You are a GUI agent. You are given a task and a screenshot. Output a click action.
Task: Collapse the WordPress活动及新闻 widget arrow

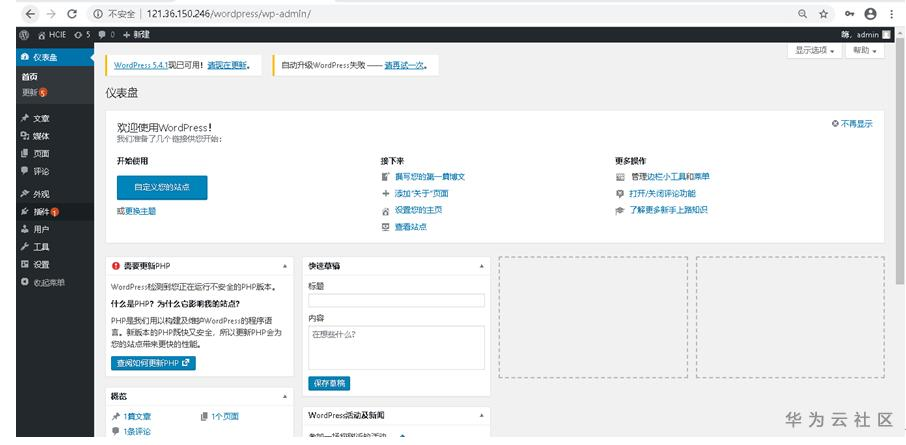coord(482,416)
